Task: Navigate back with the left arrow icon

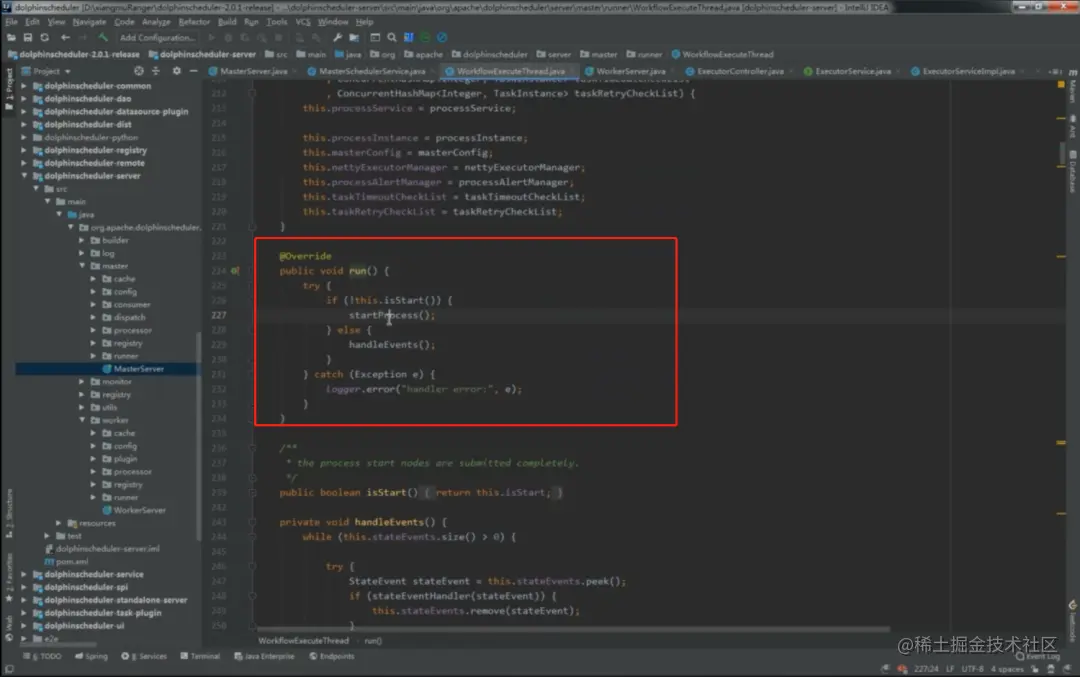Action: [65, 38]
